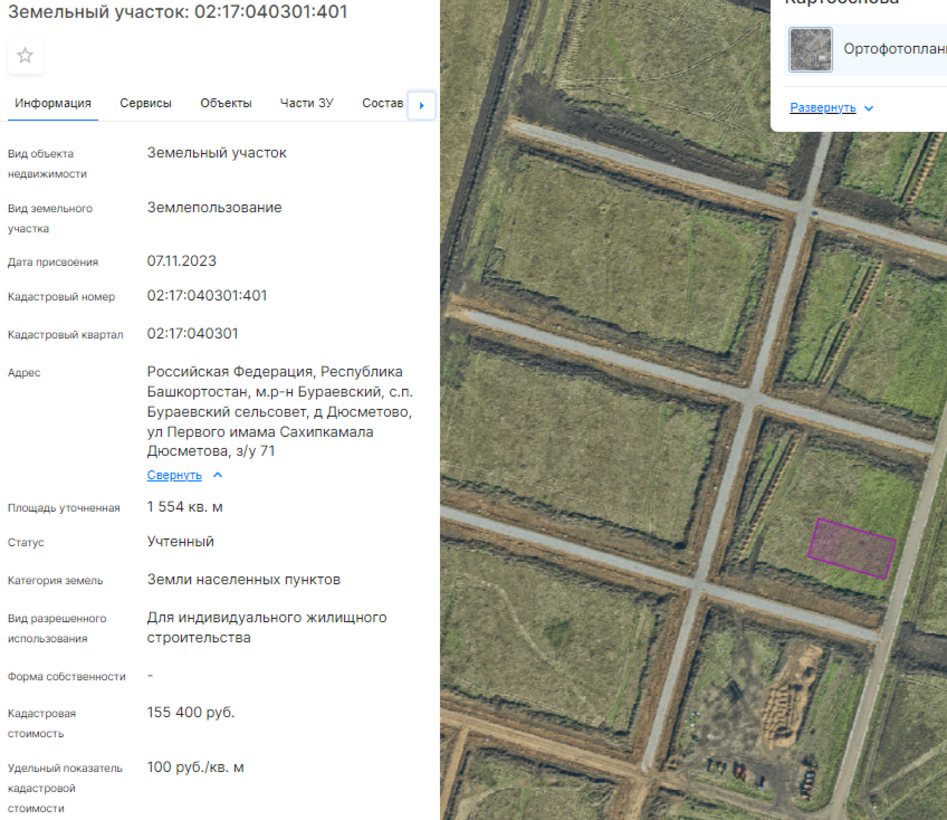Click the cadastral quarter value 02:17:040301
This screenshot has height=820, width=947.
193,333
